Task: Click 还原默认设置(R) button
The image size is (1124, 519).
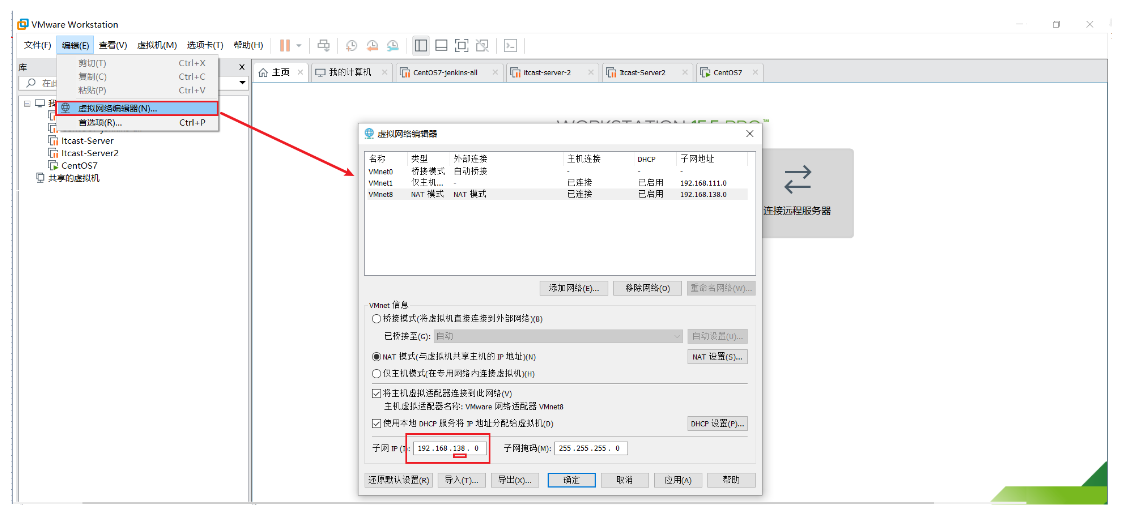Action: pos(399,480)
